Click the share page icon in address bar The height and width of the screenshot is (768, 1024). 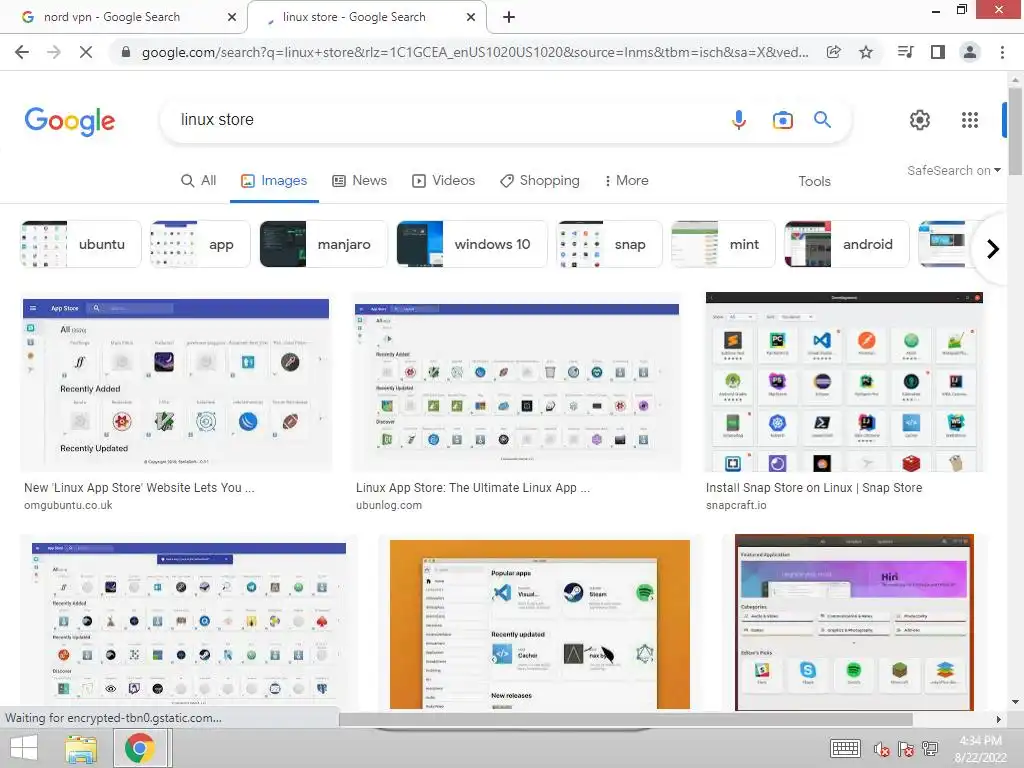tap(833, 52)
